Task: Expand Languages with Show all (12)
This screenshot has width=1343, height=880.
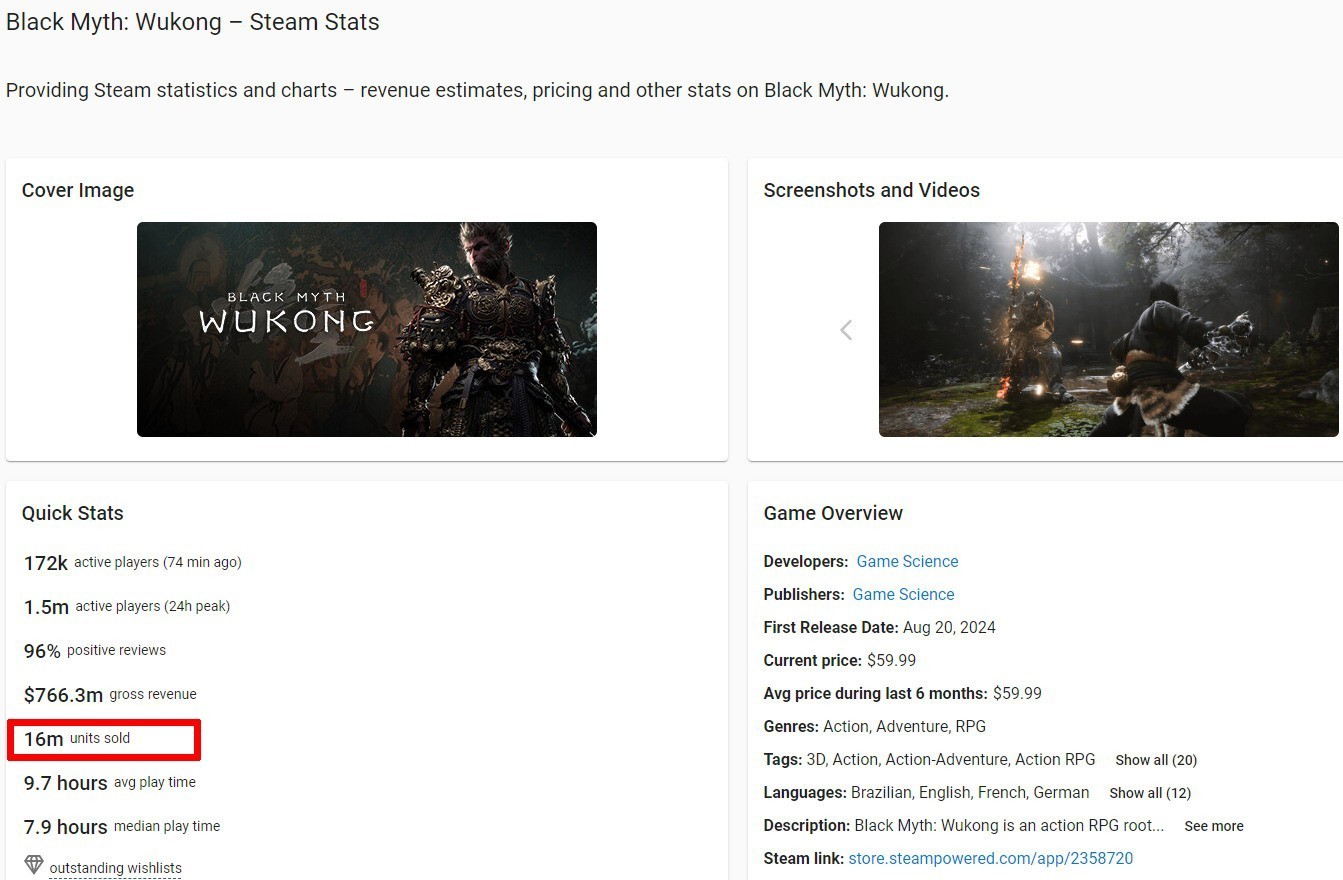Action: coord(1150,793)
